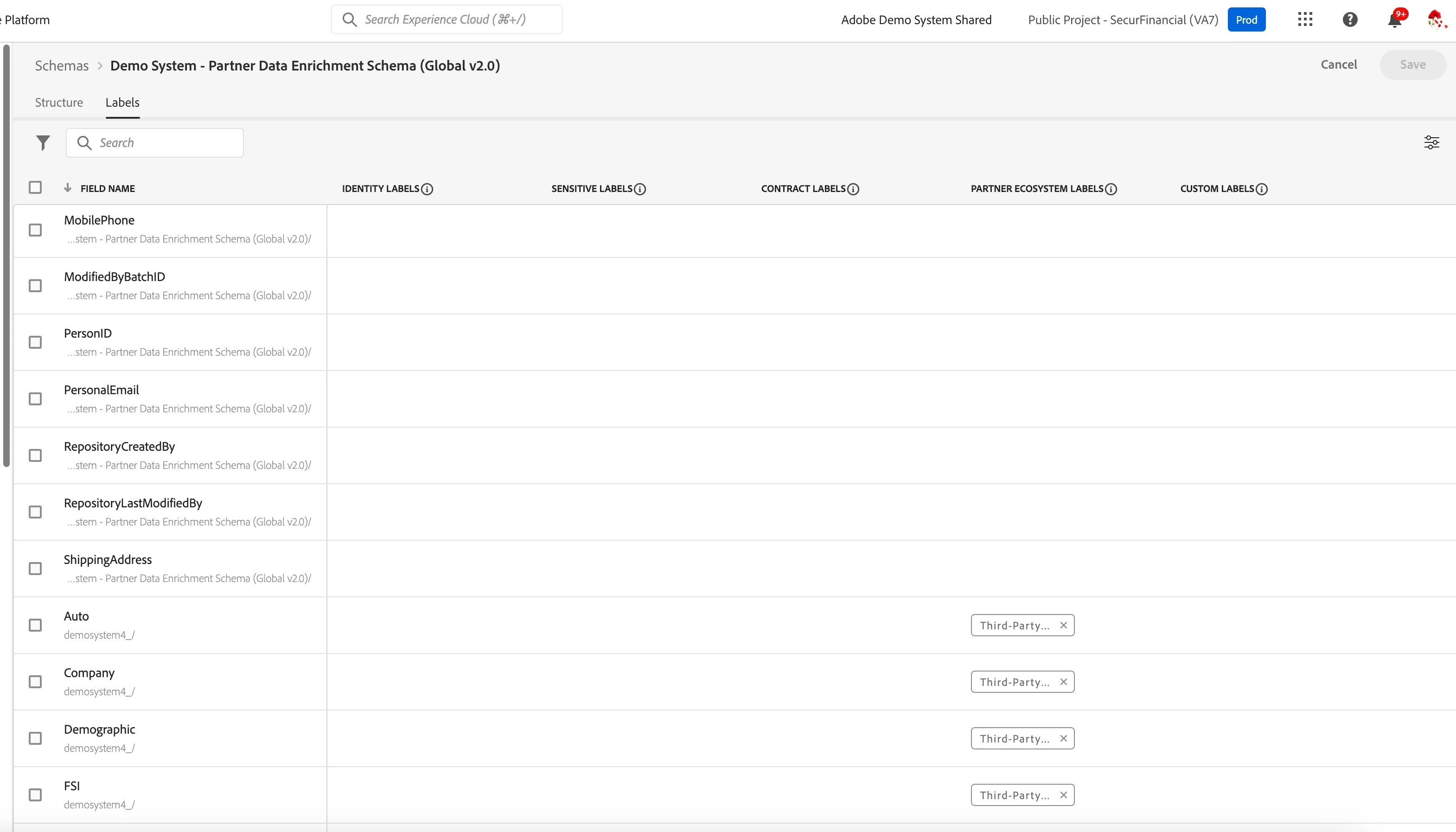Check the FSI field checkbox
This screenshot has width=1456, height=832.
tap(35, 795)
